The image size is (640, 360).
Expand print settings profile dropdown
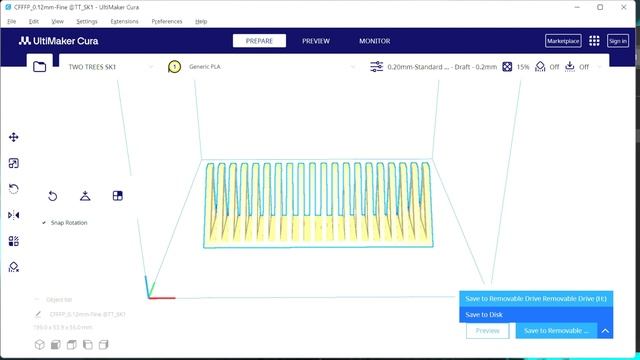click(599, 67)
